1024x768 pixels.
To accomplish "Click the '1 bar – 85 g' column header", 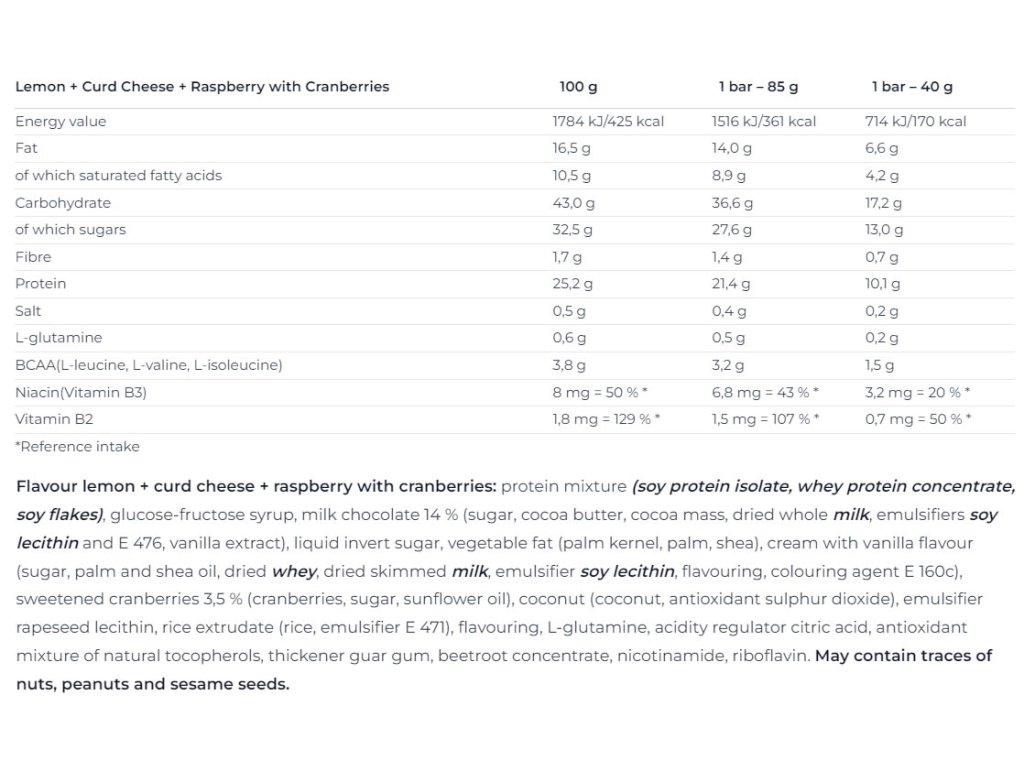I will [758, 87].
